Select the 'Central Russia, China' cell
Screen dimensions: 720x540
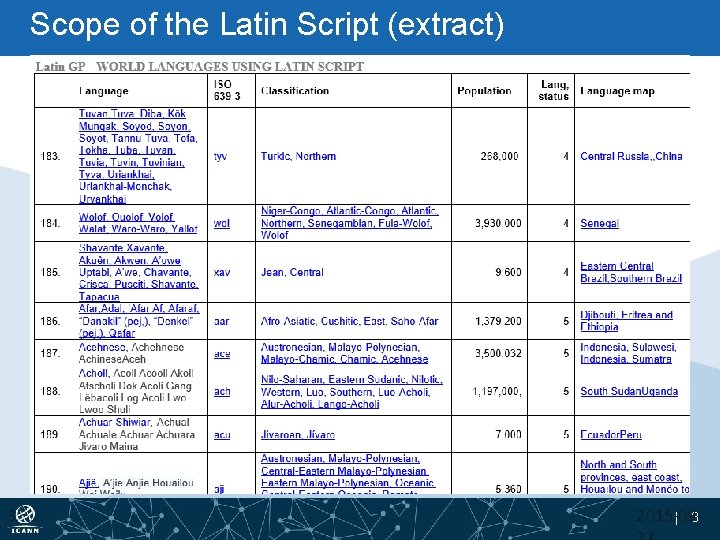pyautogui.click(x=631, y=156)
